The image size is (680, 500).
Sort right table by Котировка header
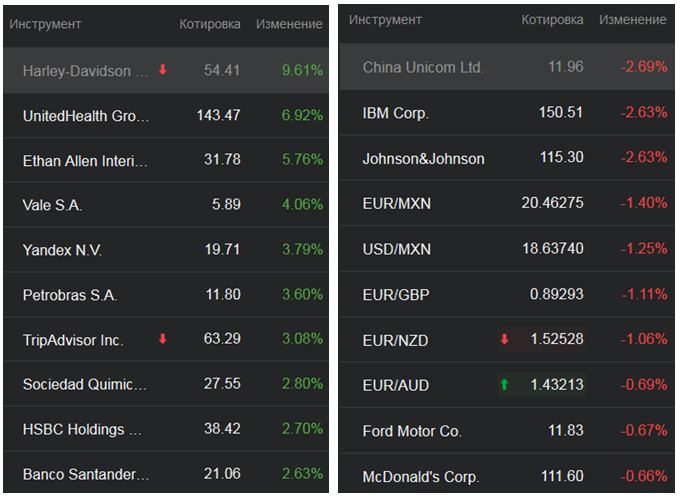[x=552, y=20]
